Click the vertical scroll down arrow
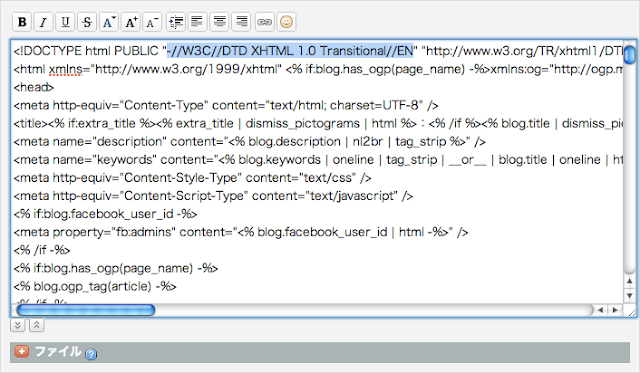640x373 pixels. 629,295
